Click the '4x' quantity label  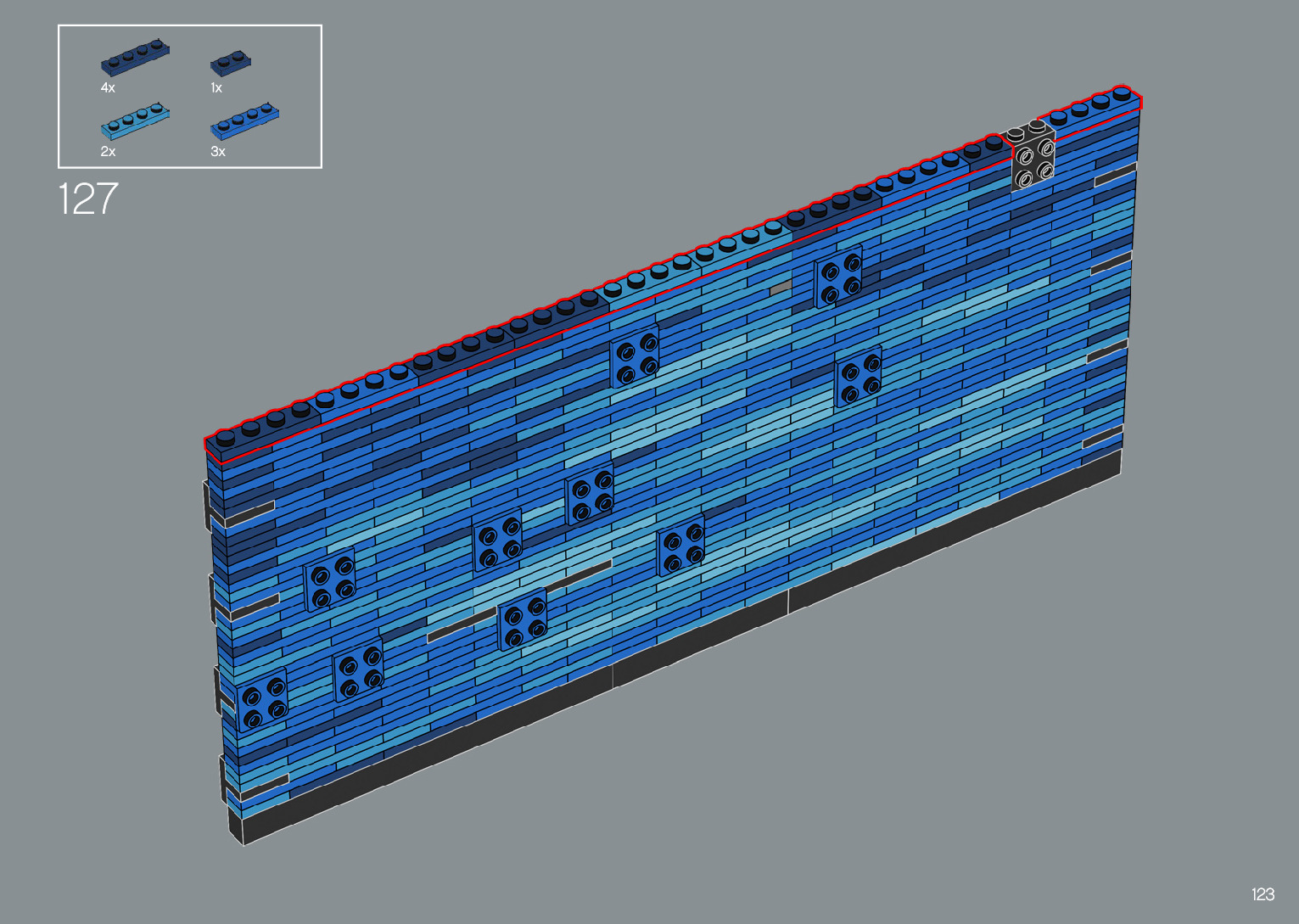click(x=108, y=87)
